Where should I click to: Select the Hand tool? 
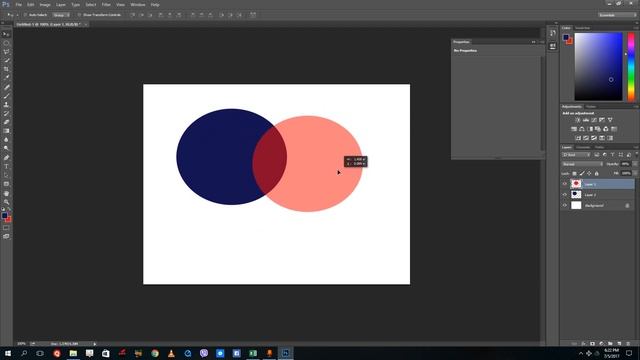pyautogui.click(x=6, y=193)
